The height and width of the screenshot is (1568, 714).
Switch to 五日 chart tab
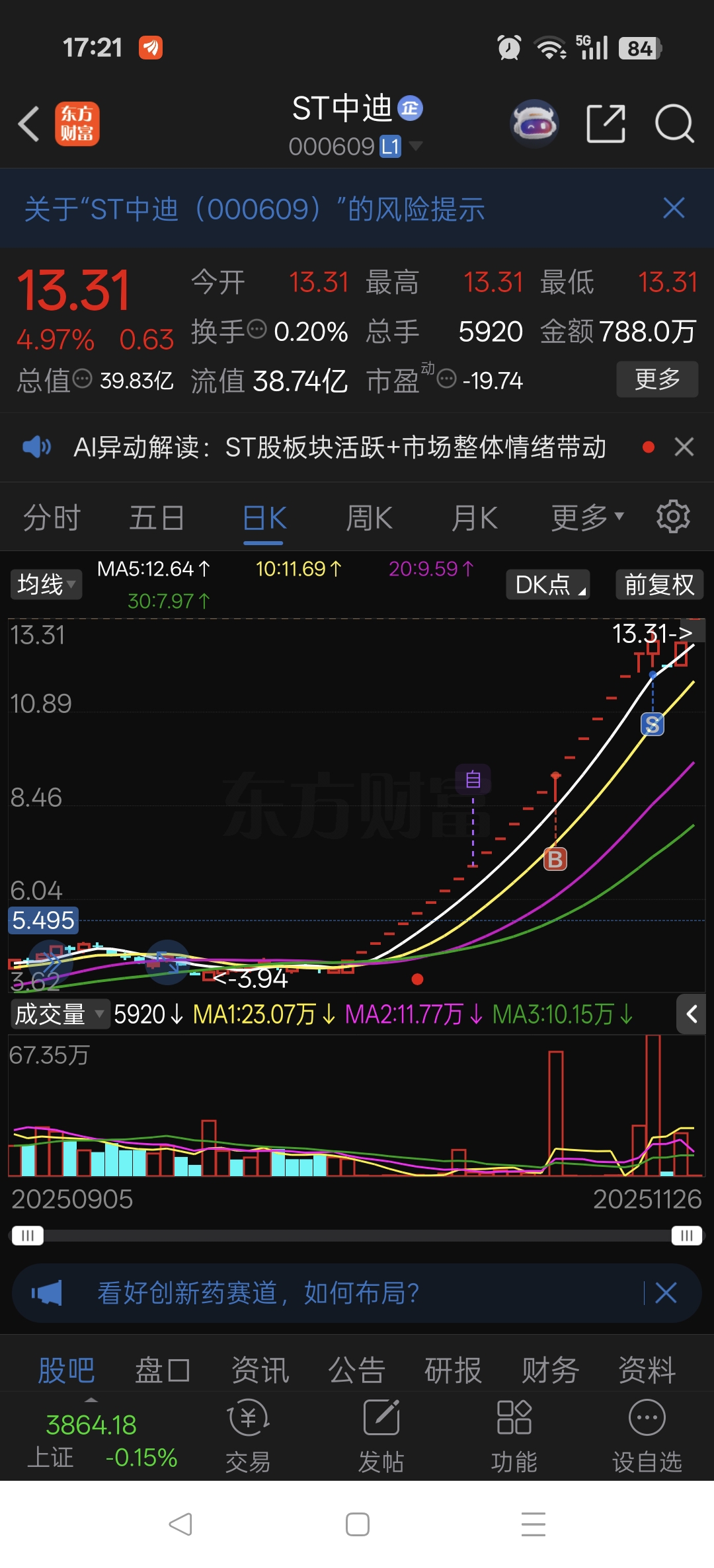pyautogui.click(x=157, y=517)
